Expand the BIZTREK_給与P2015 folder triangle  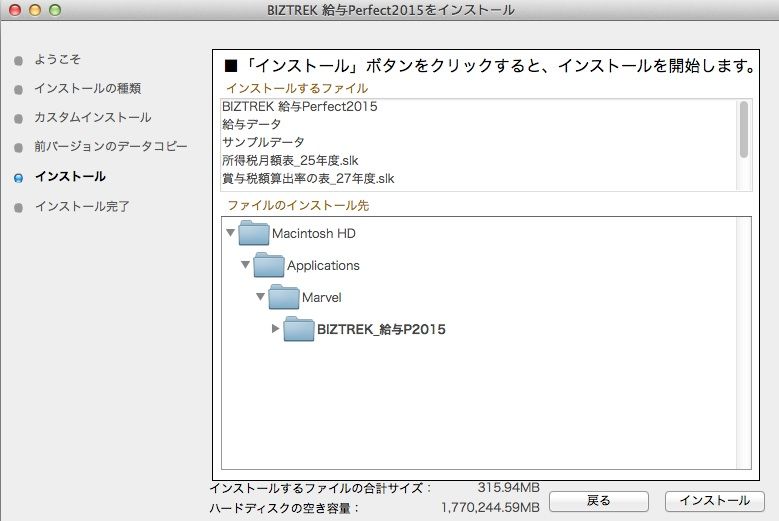275,328
